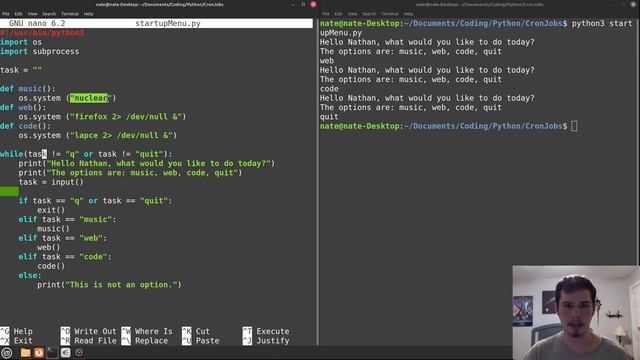The image size is (640, 360).
Task: Open File menu in the nano terminal window
Action: (x=6, y=14)
